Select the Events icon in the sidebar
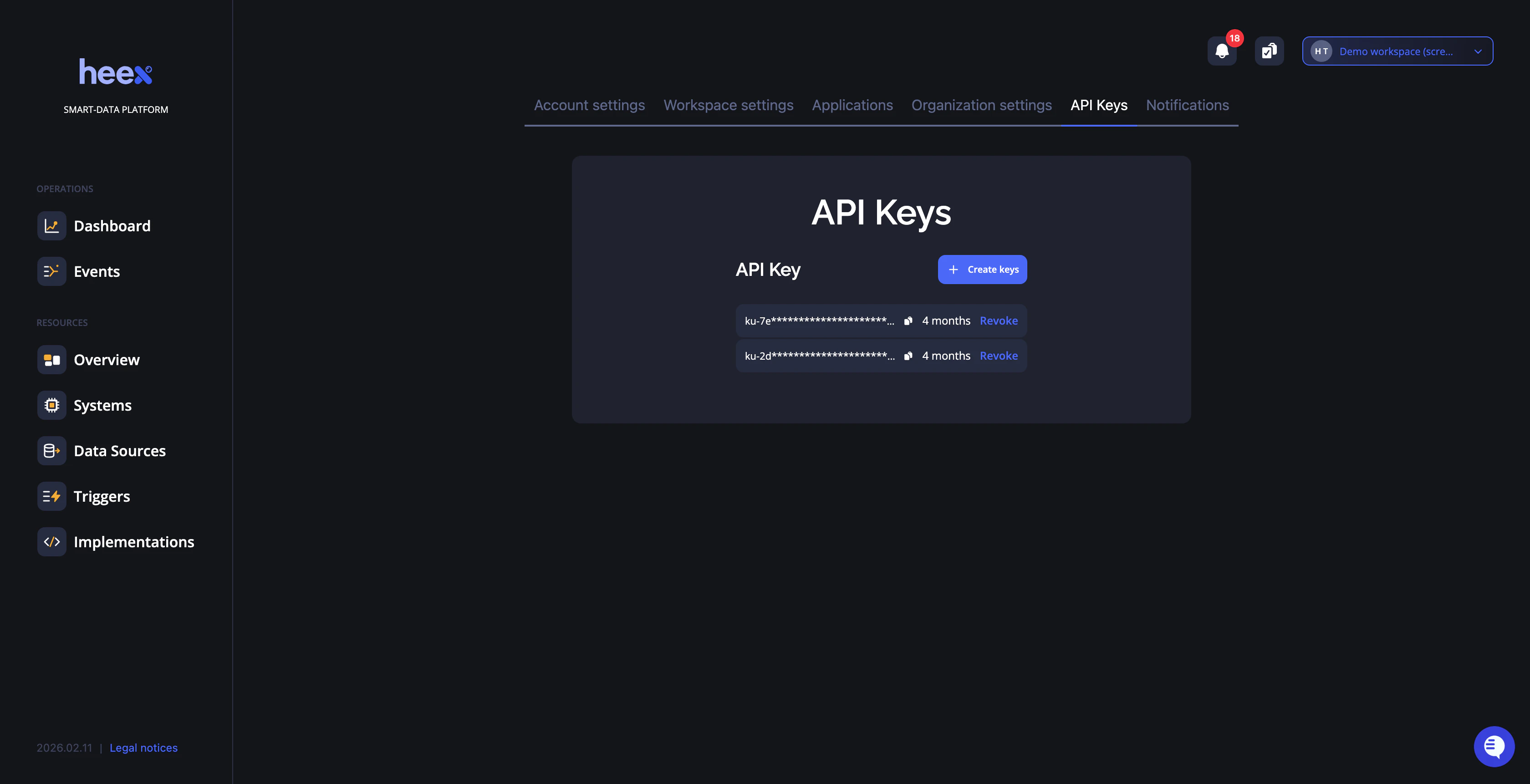This screenshot has height=784, width=1530. pos(51,271)
